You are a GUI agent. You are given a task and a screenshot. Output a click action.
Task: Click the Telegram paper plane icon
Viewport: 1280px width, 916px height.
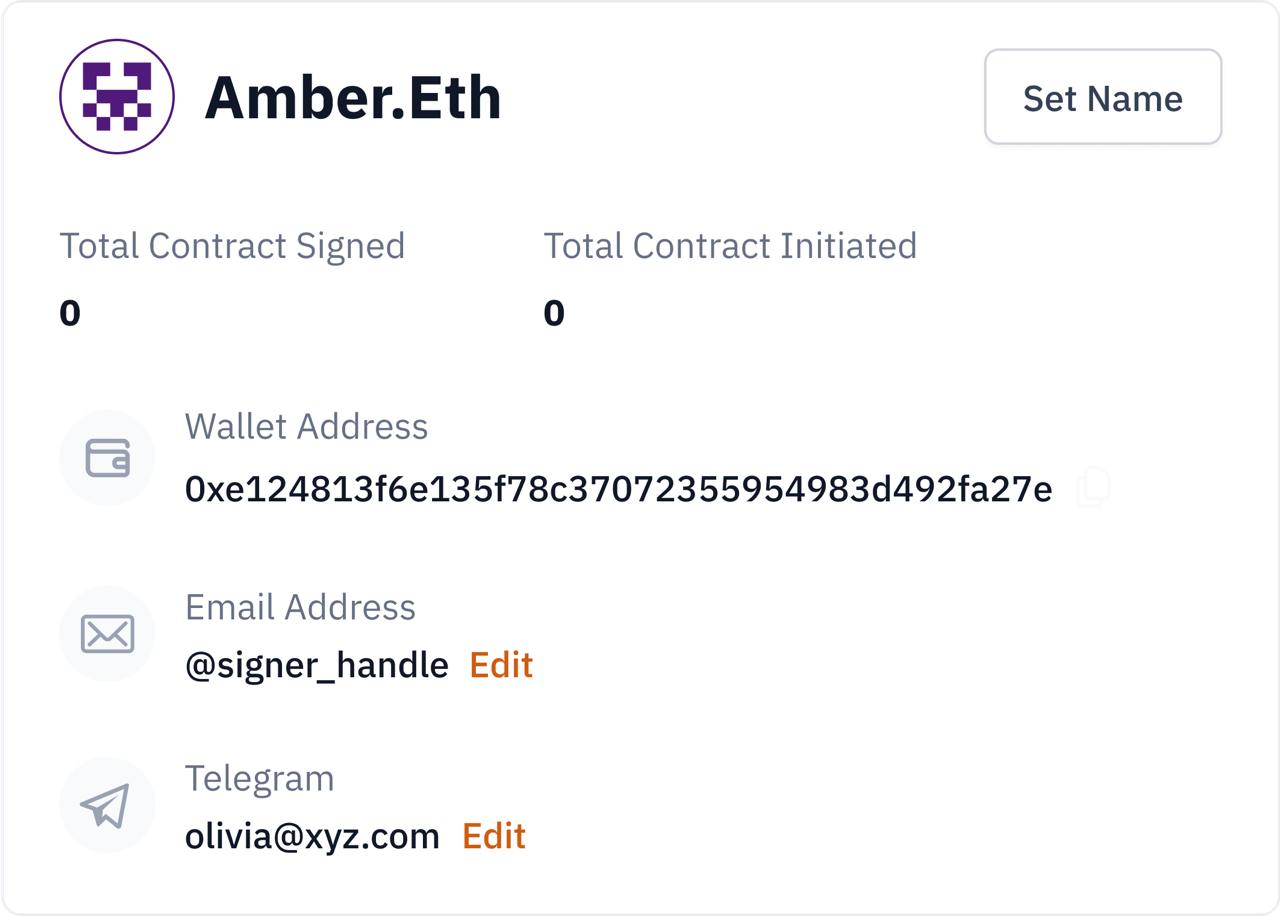(107, 805)
